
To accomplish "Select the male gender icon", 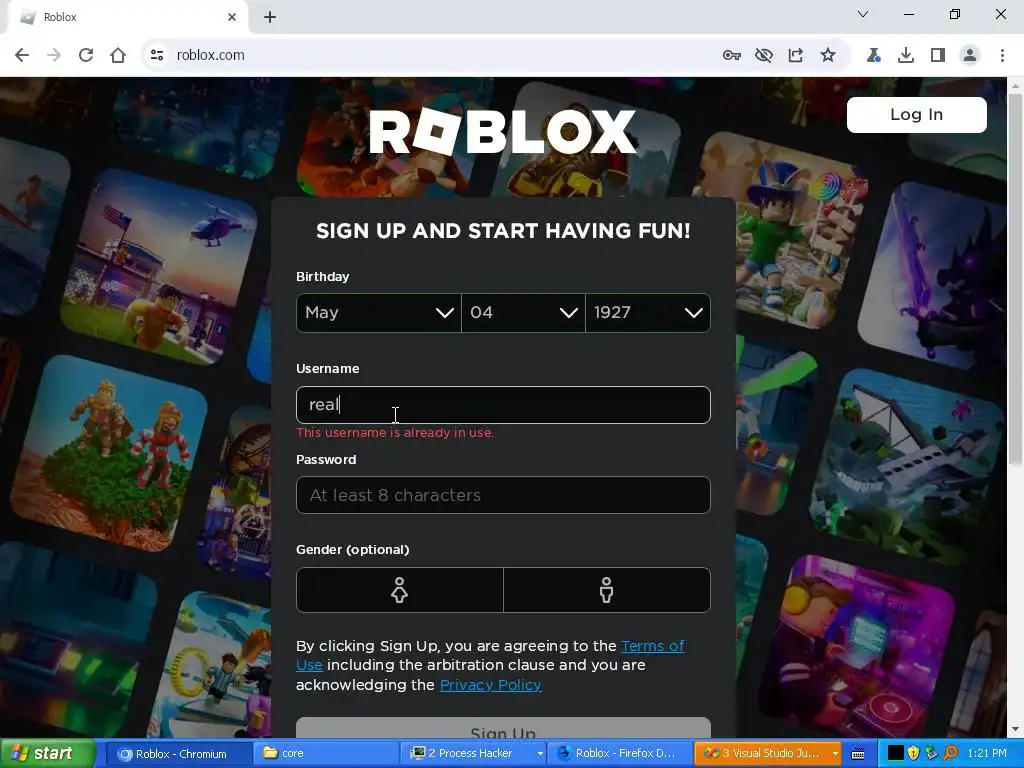I will [607, 590].
